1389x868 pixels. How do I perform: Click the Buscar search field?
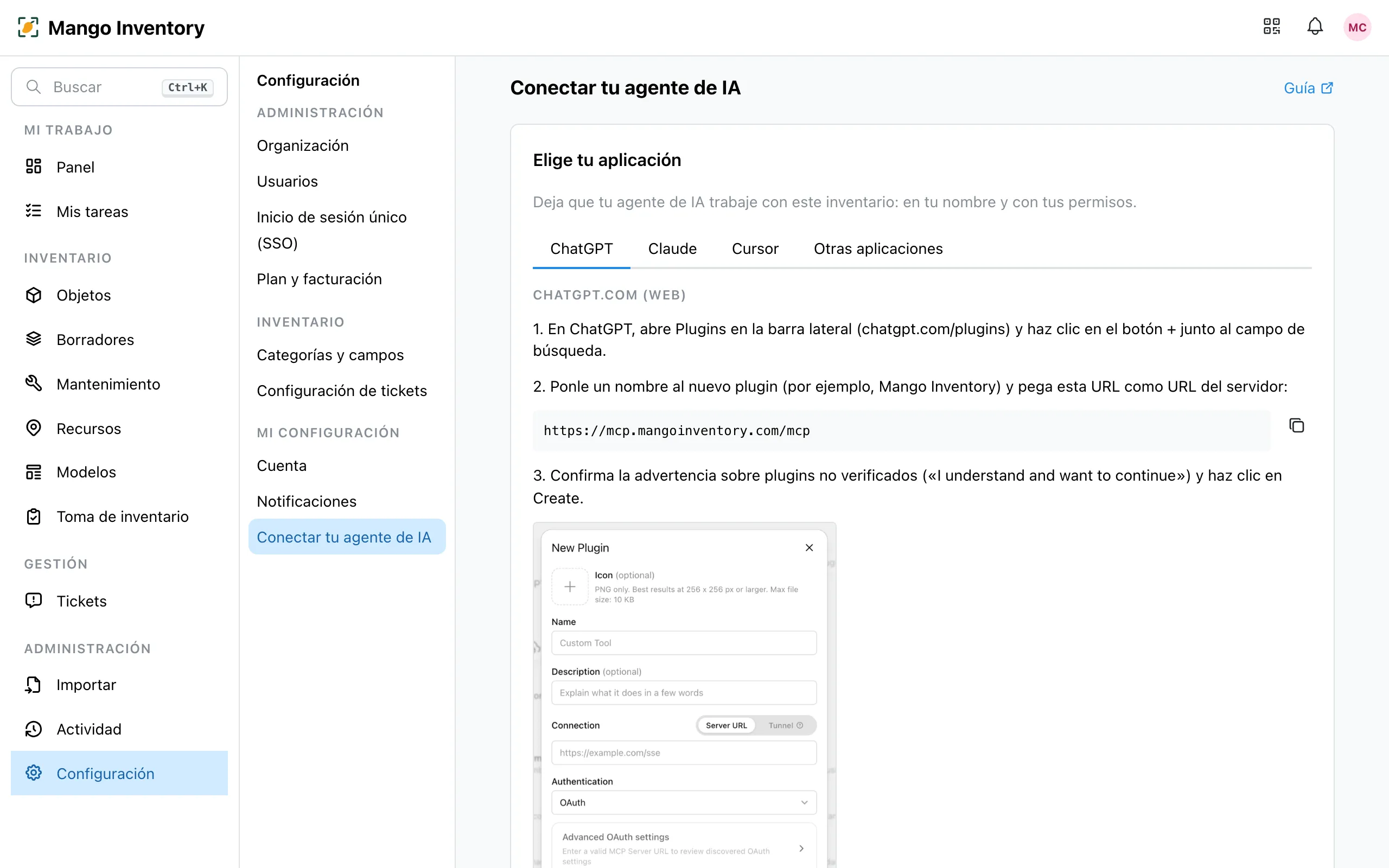tap(119, 87)
